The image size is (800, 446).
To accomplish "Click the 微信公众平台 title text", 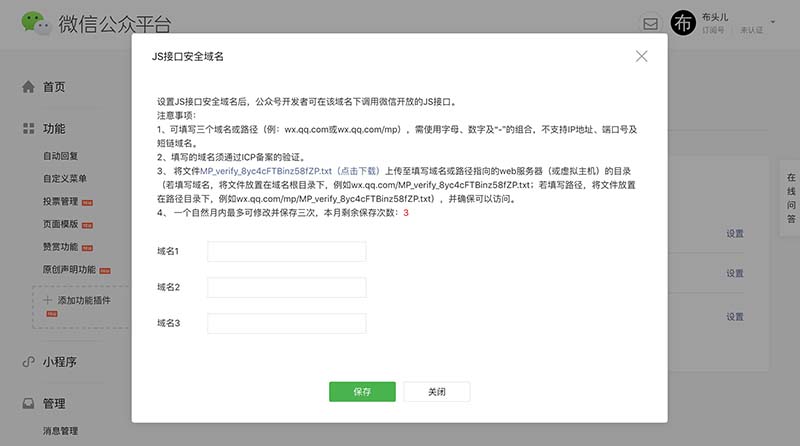I will coord(115,24).
